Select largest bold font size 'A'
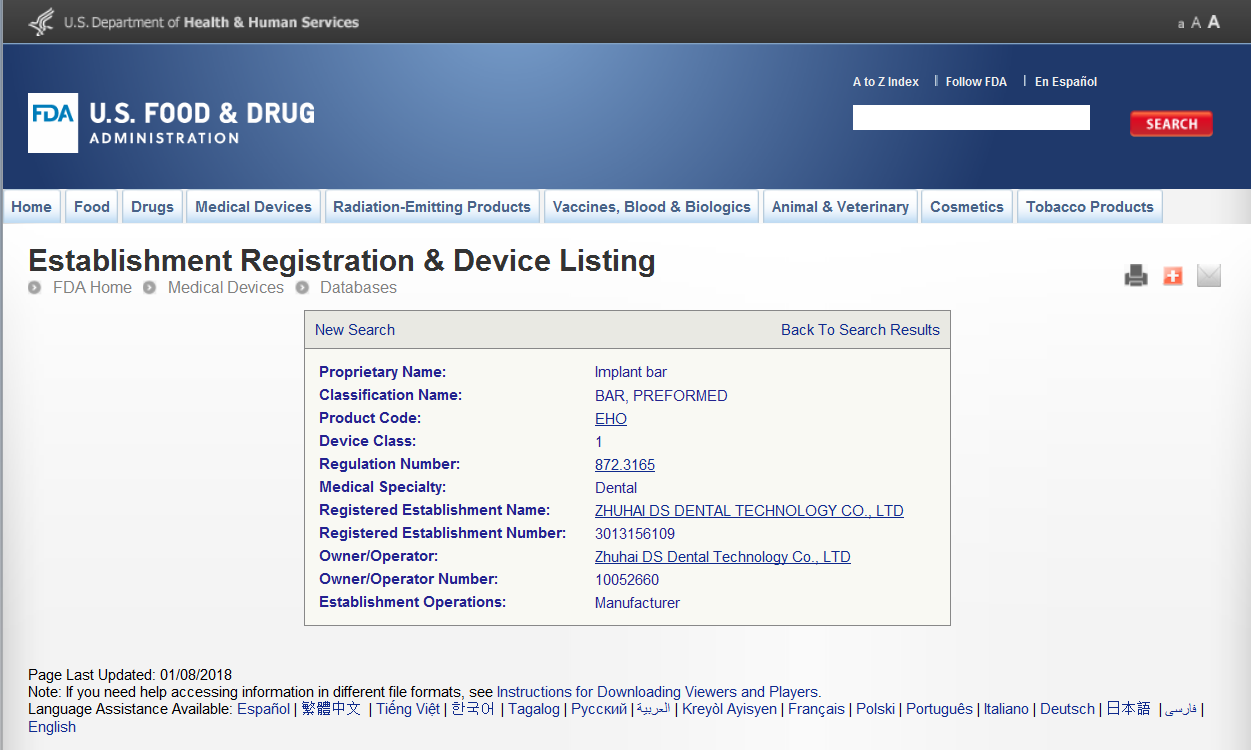Image resolution: width=1251 pixels, height=750 pixels. [x=1214, y=22]
